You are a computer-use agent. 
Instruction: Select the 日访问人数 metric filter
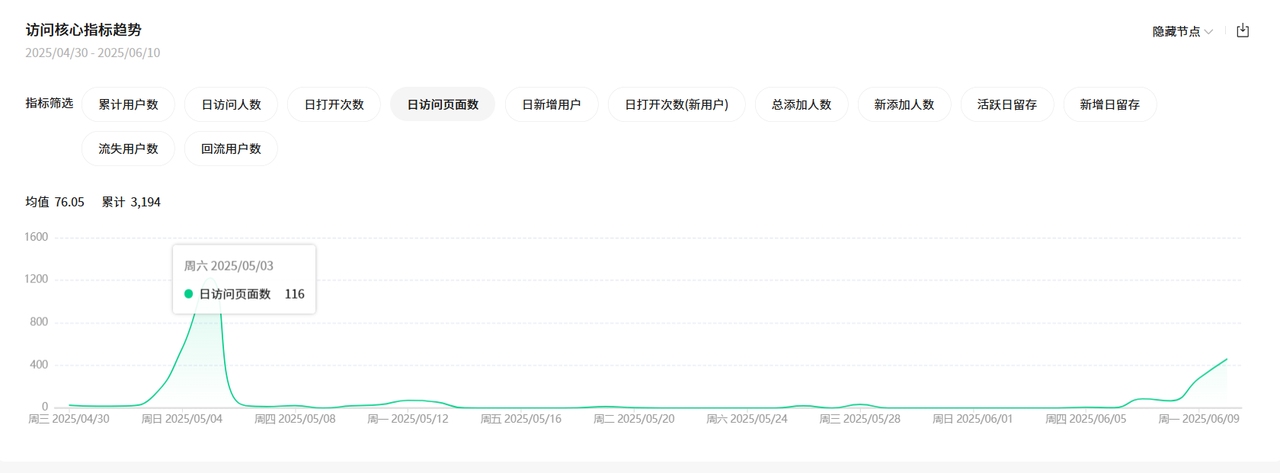click(231, 104)
